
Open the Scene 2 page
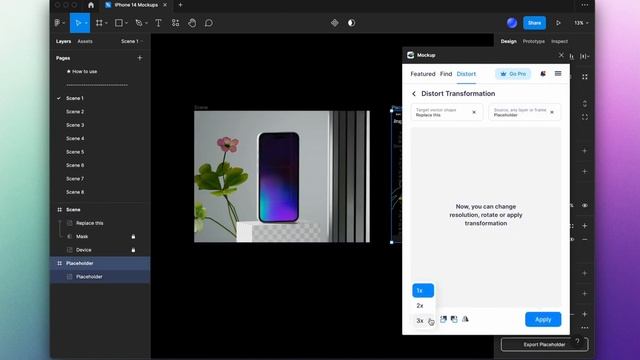pos(75,111)
